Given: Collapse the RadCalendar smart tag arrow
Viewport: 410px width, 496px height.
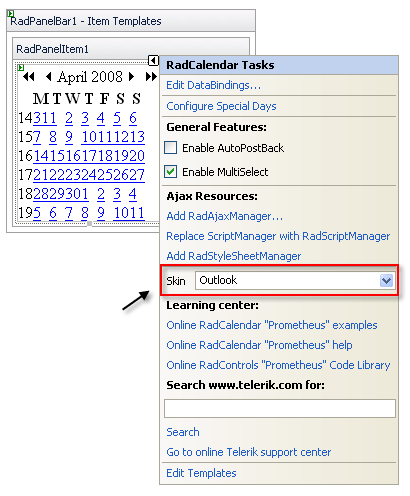Looking at the screenshot, I should tap(153, 61).
